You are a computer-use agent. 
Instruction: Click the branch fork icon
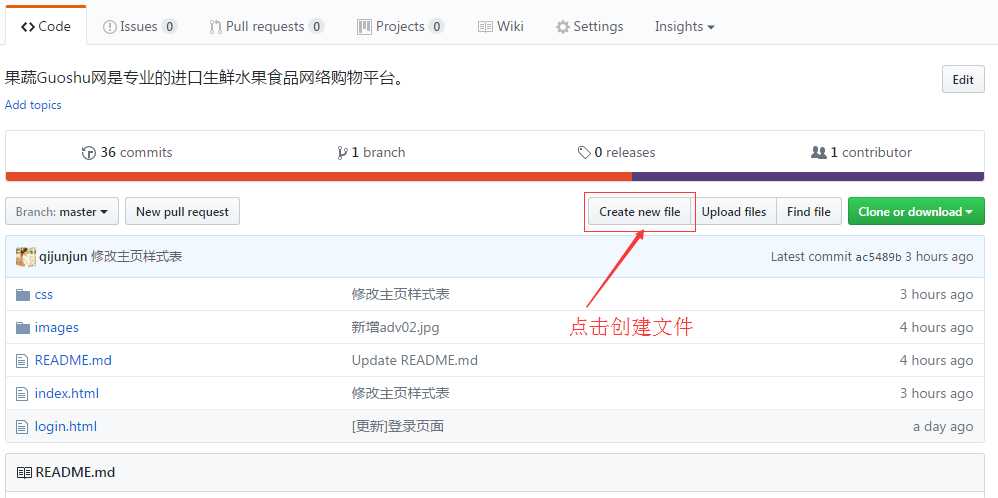[x=342, y=153]
